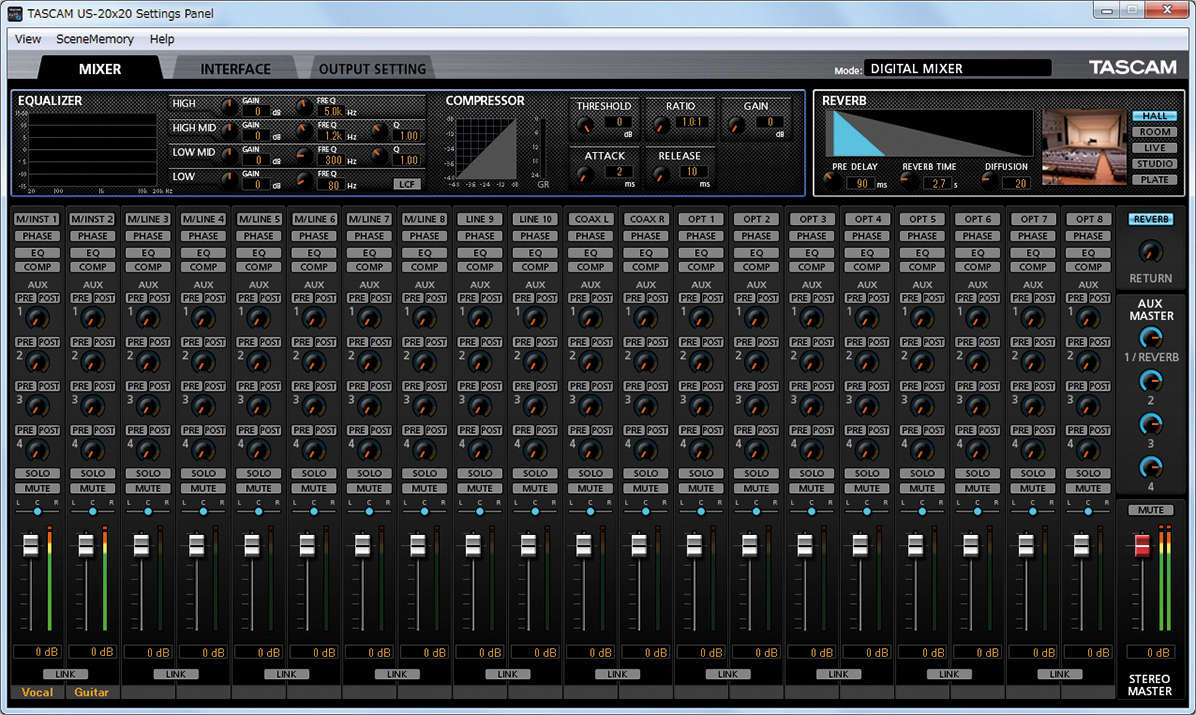The height and width of the screenshot is (715, 1196).
Task: Click AUX 1 send knob on M/INST 1
Action: (x=38, y=318)
